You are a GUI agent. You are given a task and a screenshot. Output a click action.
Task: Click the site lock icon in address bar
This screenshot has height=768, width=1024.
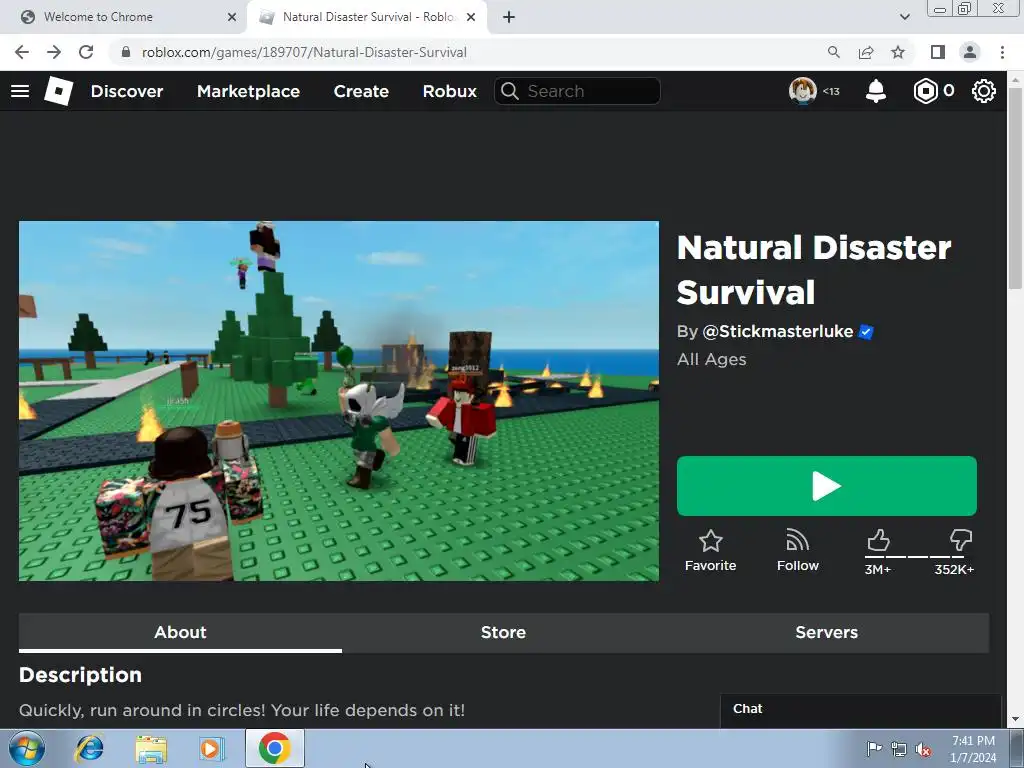point(126,52)
